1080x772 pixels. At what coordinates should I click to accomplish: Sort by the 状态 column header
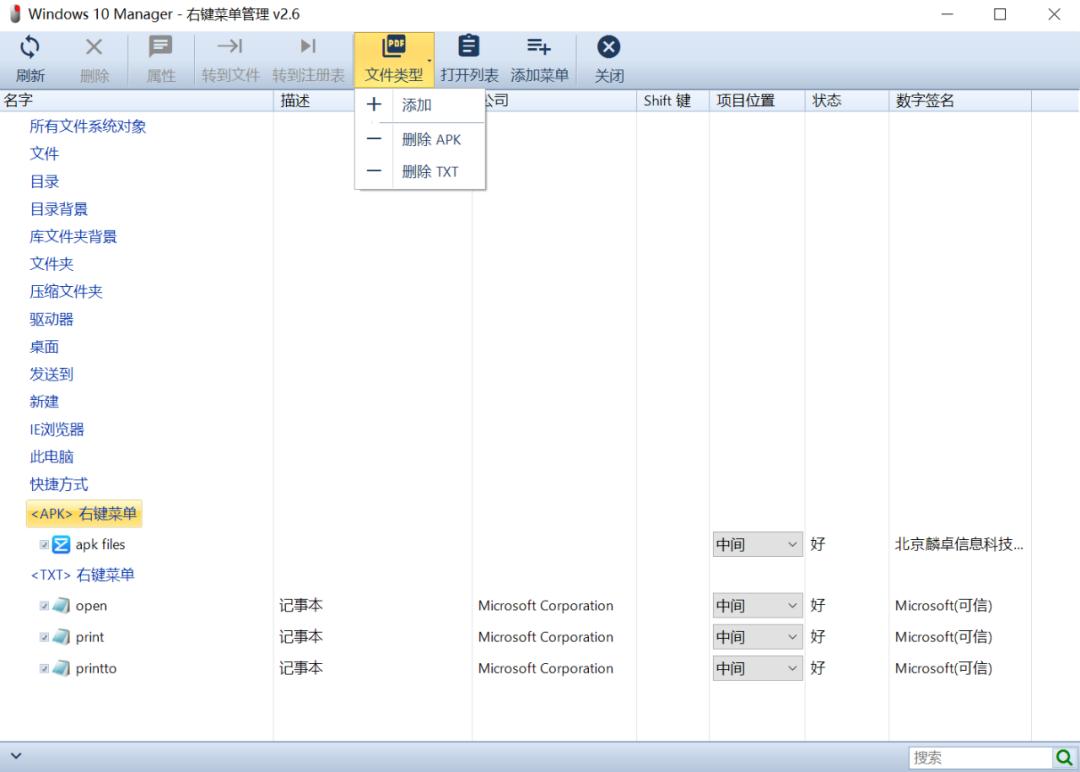pos(847,101)
